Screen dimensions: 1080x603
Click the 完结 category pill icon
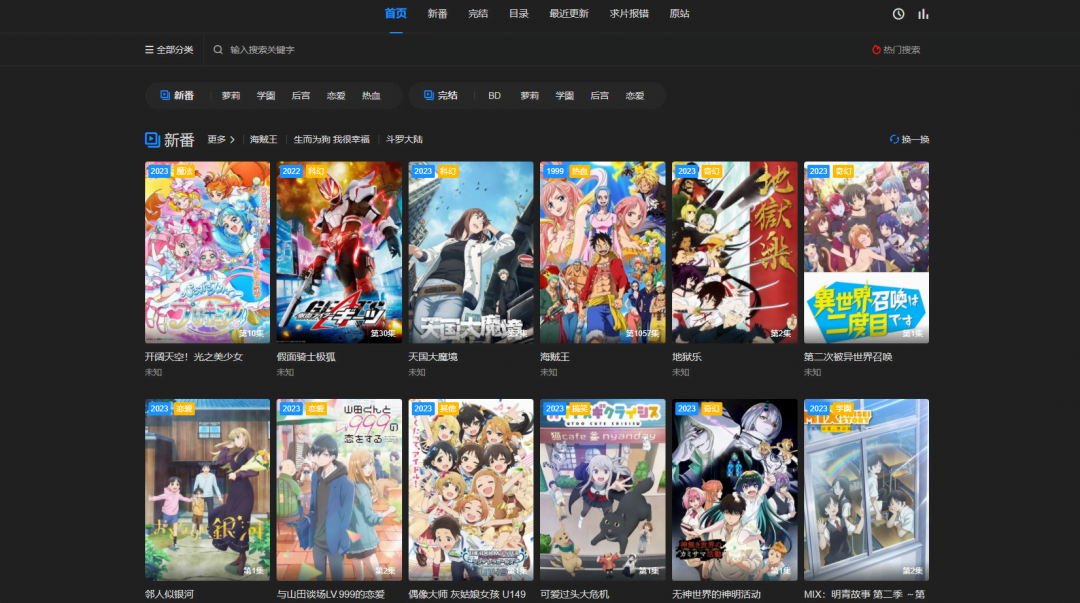(x=429, y=96)
